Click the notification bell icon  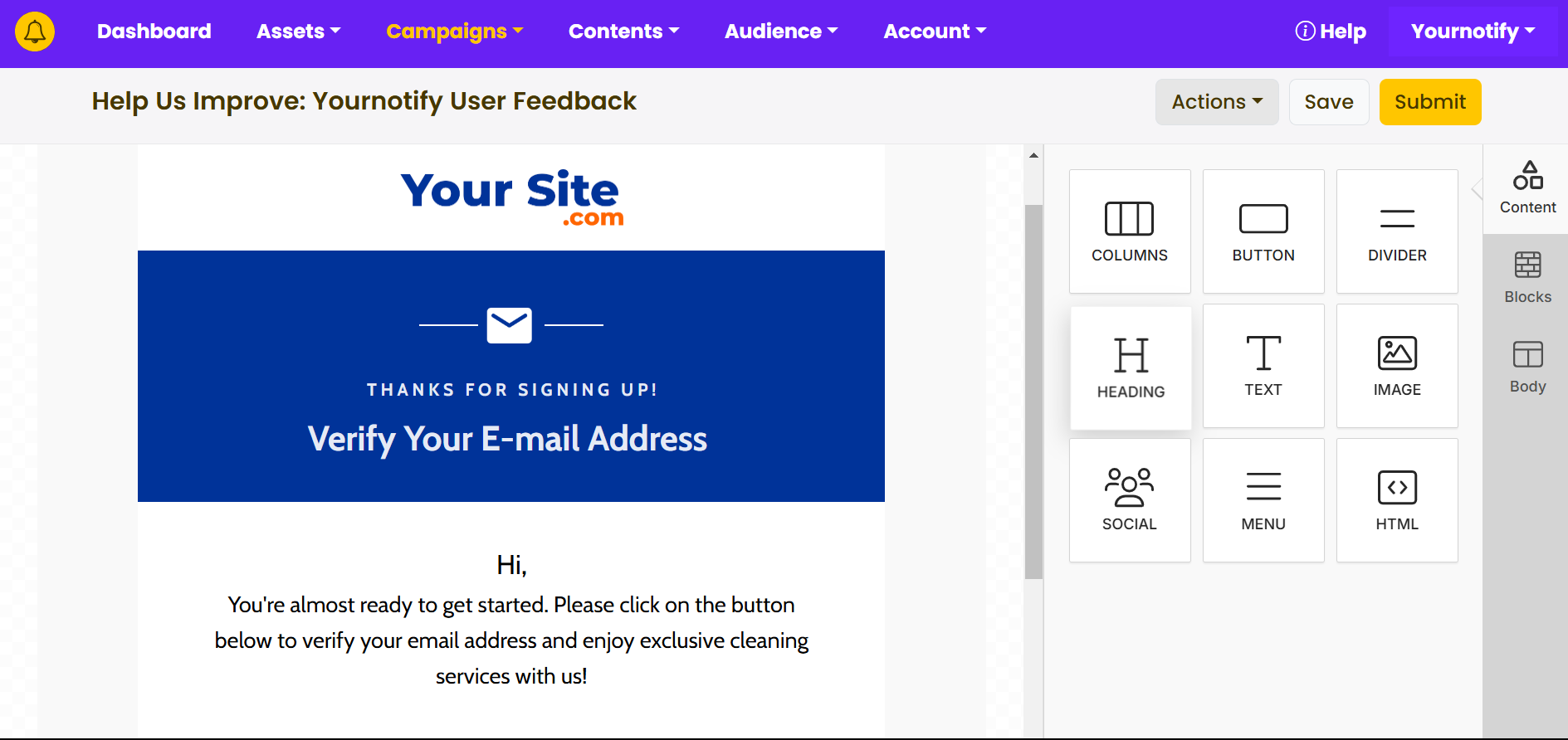pyautogui.click(x=35, y=32)
